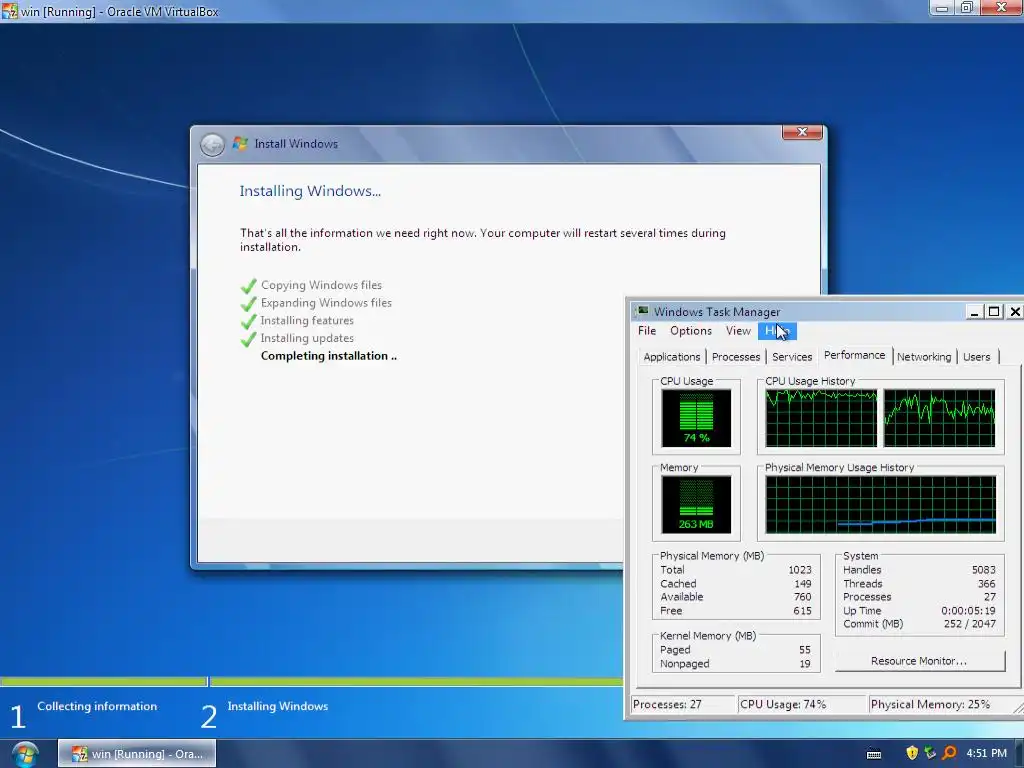Click the keyboard icon in the system tray

(x=874, y=754)
